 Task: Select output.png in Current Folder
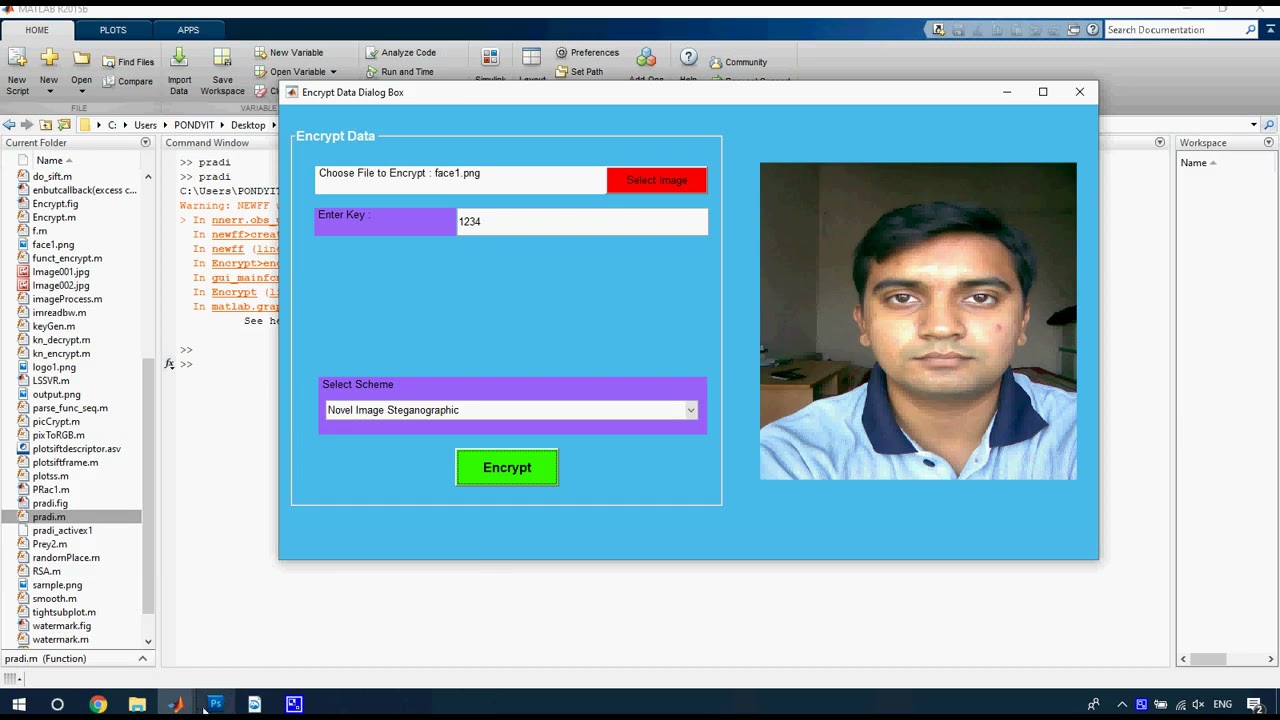[56, 394]
